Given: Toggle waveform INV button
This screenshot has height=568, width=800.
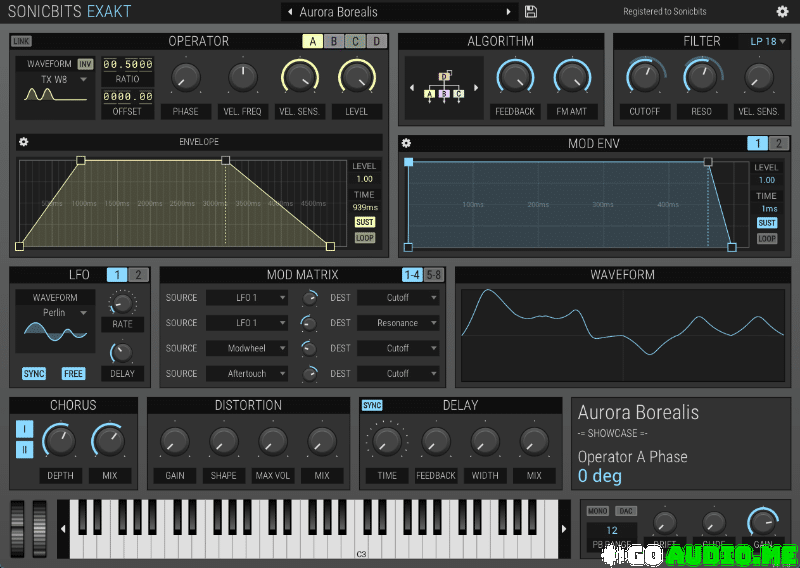Looking at the screenshot, I should coord(85,64).
